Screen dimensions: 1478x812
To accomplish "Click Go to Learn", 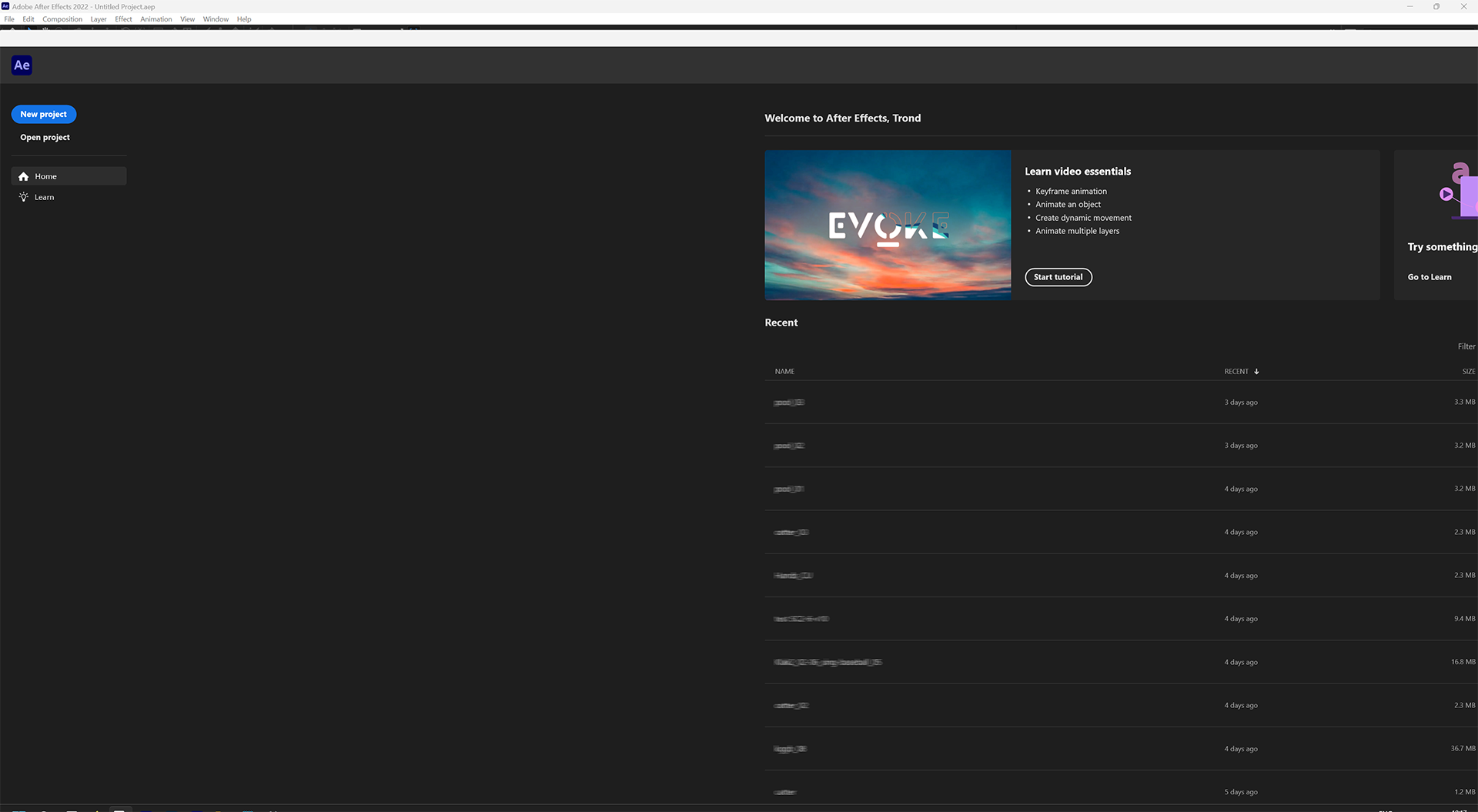I will (1430, 277).
